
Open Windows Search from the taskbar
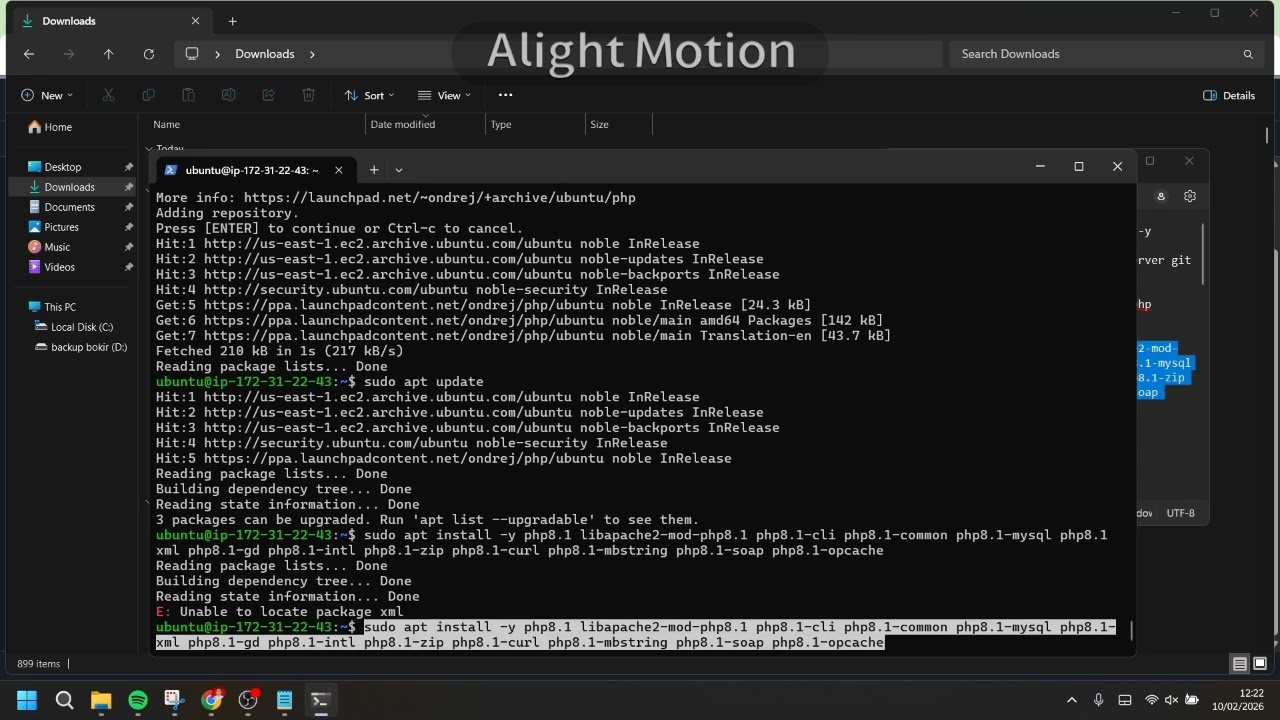(64, 700)
